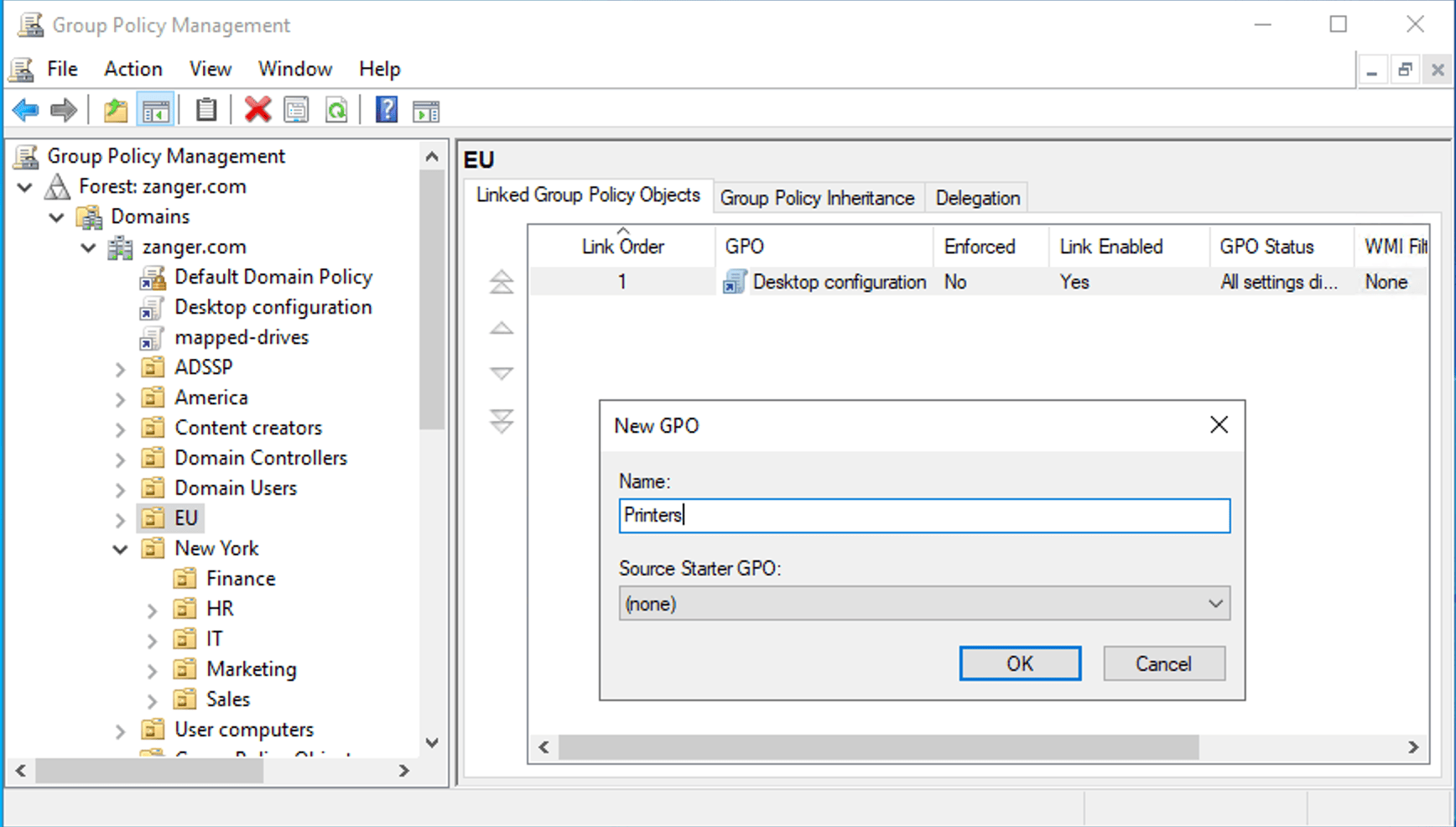Open Help via the blue question mark icon

(386, 110)
